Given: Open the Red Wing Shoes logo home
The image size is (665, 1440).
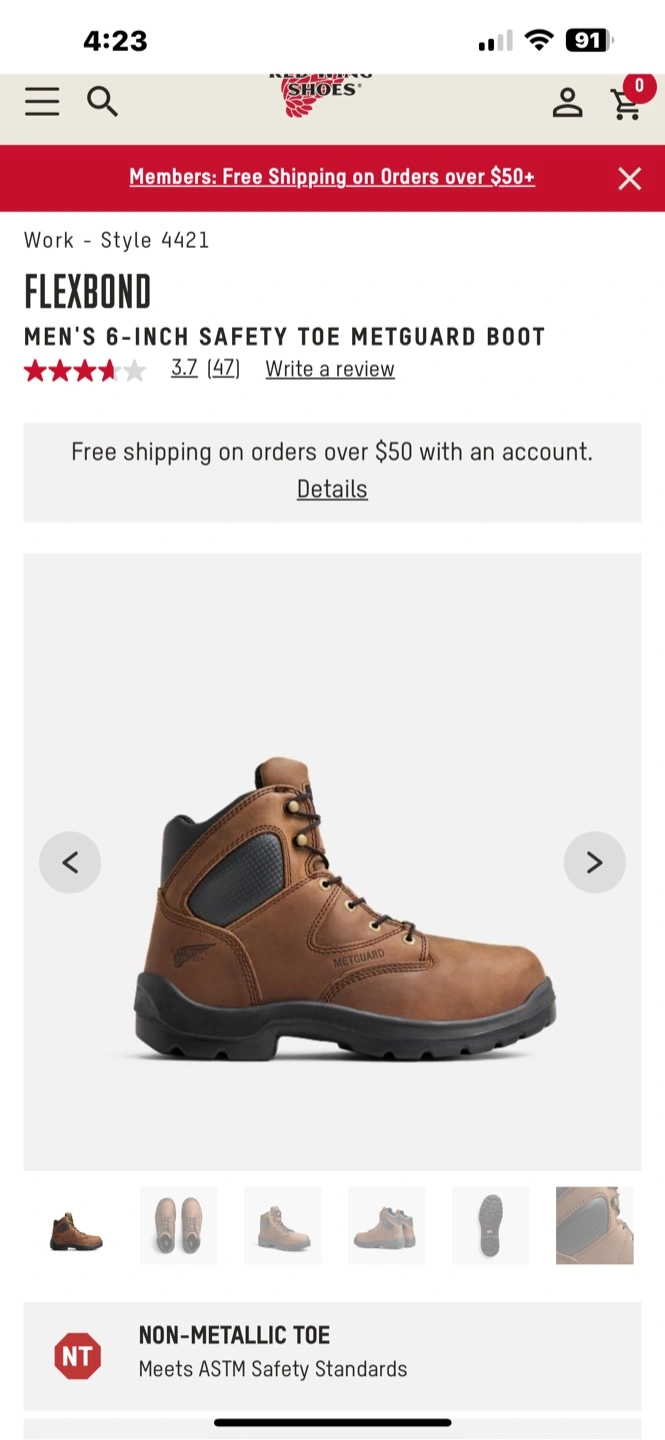Looking at the screenshot, I should tap(321, 96).
